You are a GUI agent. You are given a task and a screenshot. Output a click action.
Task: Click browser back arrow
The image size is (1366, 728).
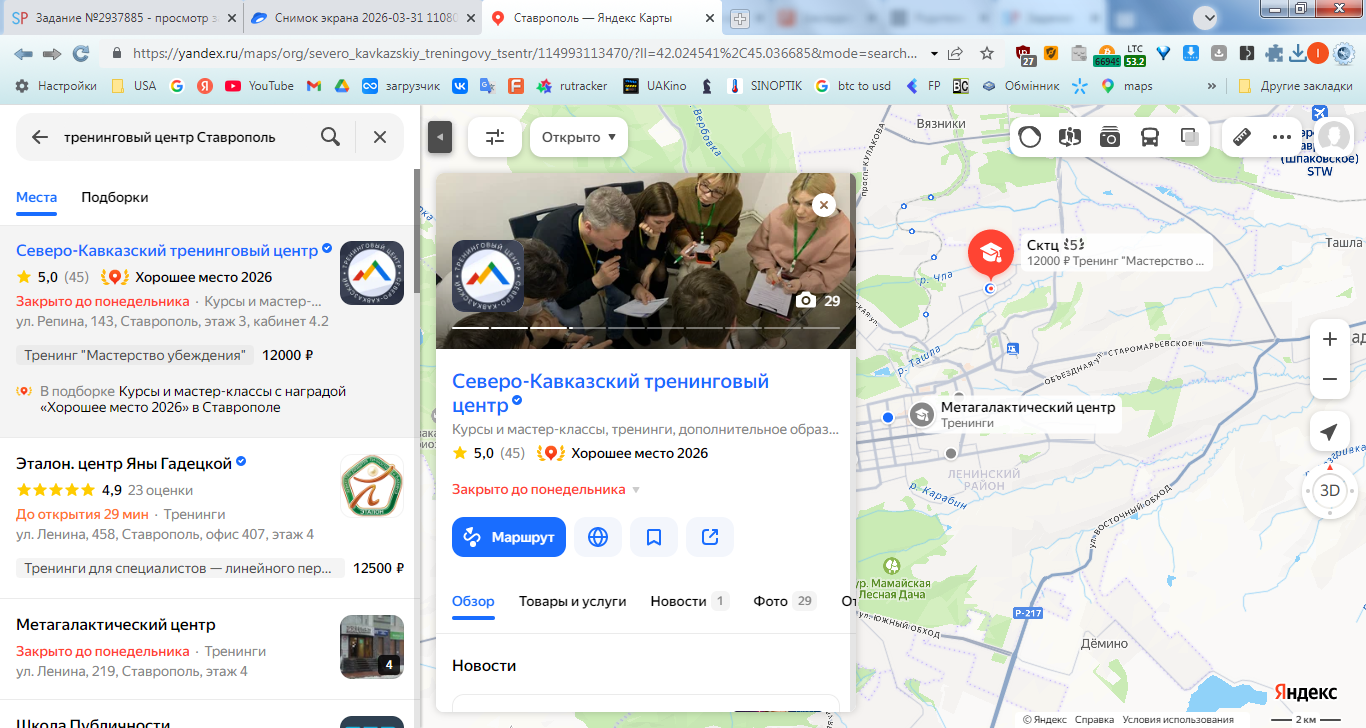[x=23, y=54]
